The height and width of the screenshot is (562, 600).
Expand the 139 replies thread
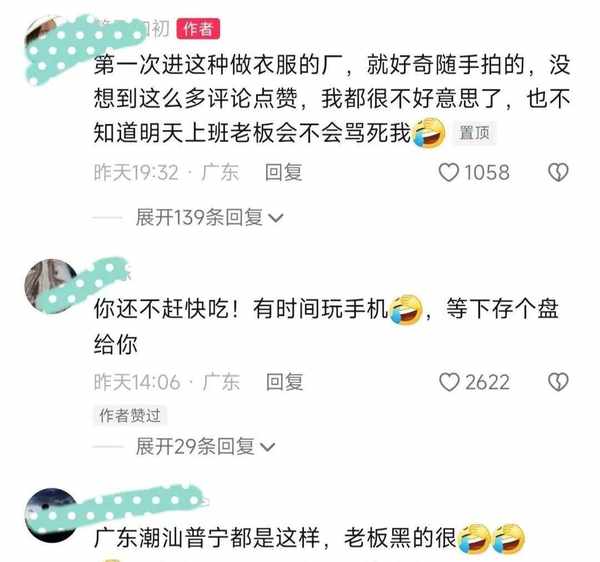(x=209, y=218)
